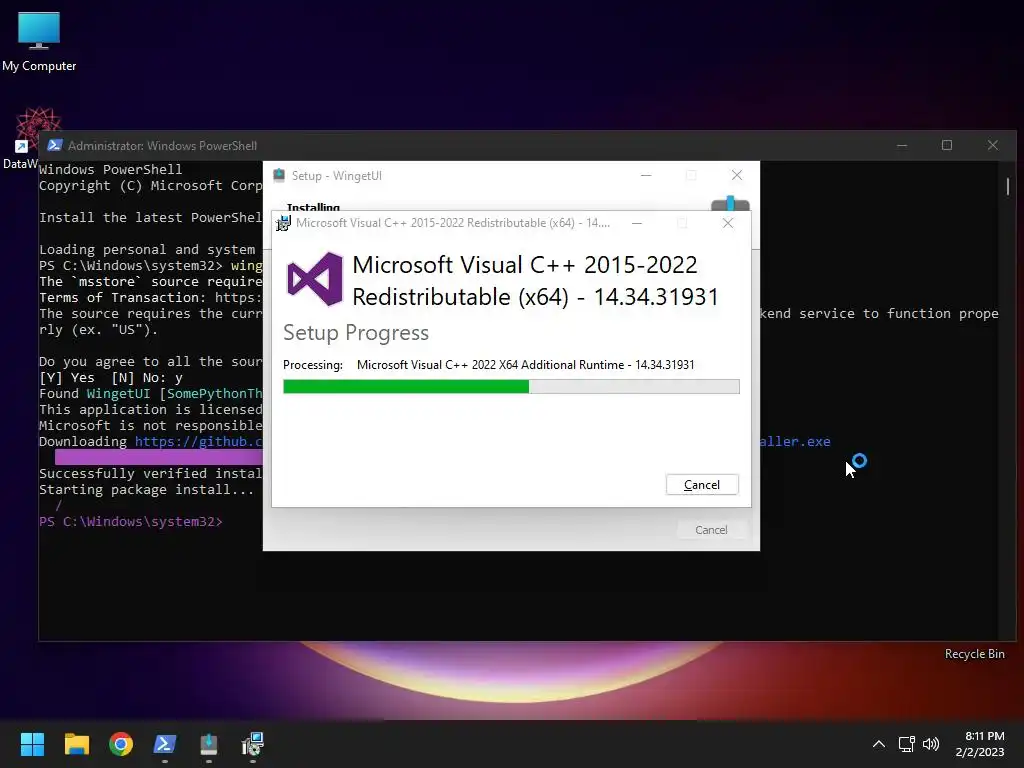Close the Visual C++ Redistributable window
1024x768 pixels.
pyautogui.click(x=728, y=223)
